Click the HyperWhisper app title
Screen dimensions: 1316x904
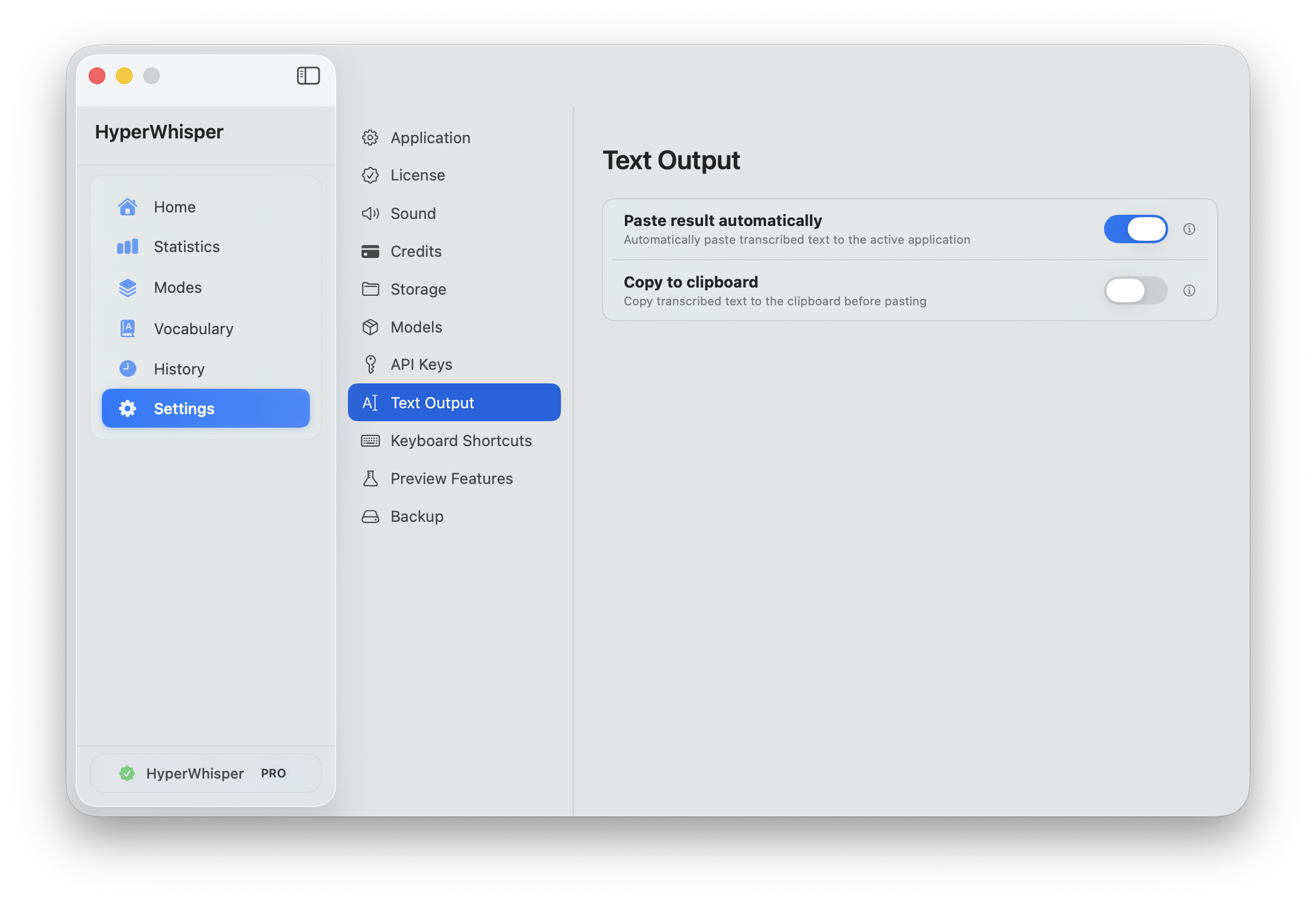[x=159, y=131]
